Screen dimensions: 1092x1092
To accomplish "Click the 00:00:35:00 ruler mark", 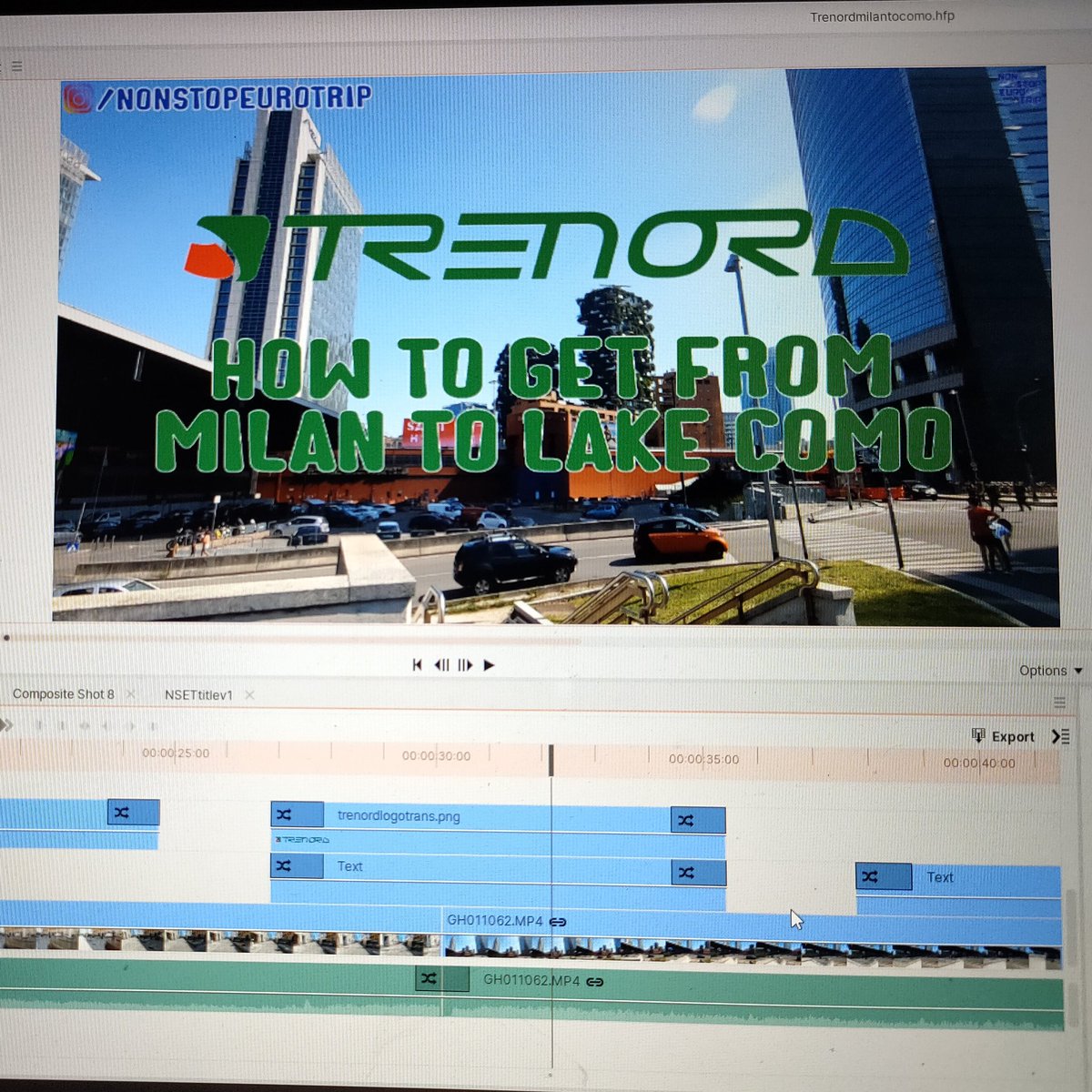I will (x=703, y=759).
